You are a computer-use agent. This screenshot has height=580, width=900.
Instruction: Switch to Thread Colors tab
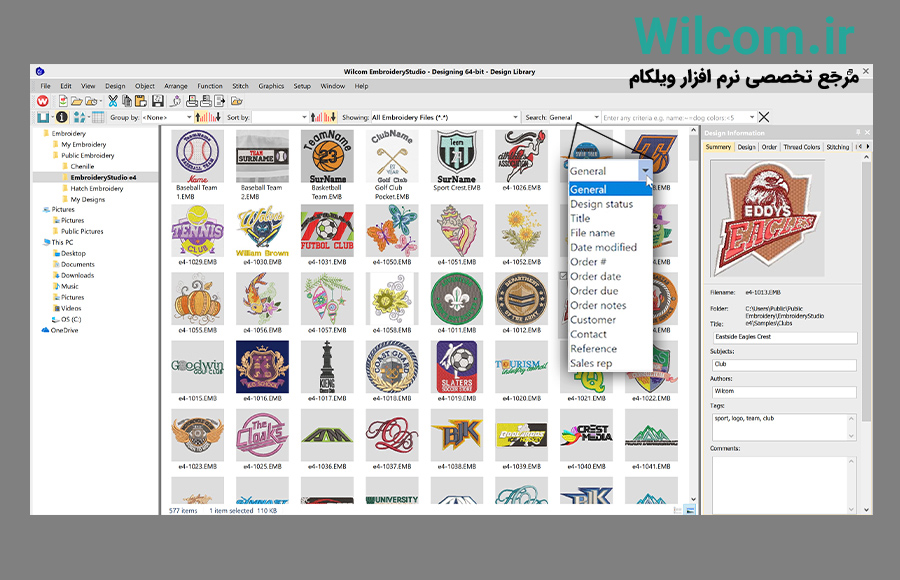point(801,147)
